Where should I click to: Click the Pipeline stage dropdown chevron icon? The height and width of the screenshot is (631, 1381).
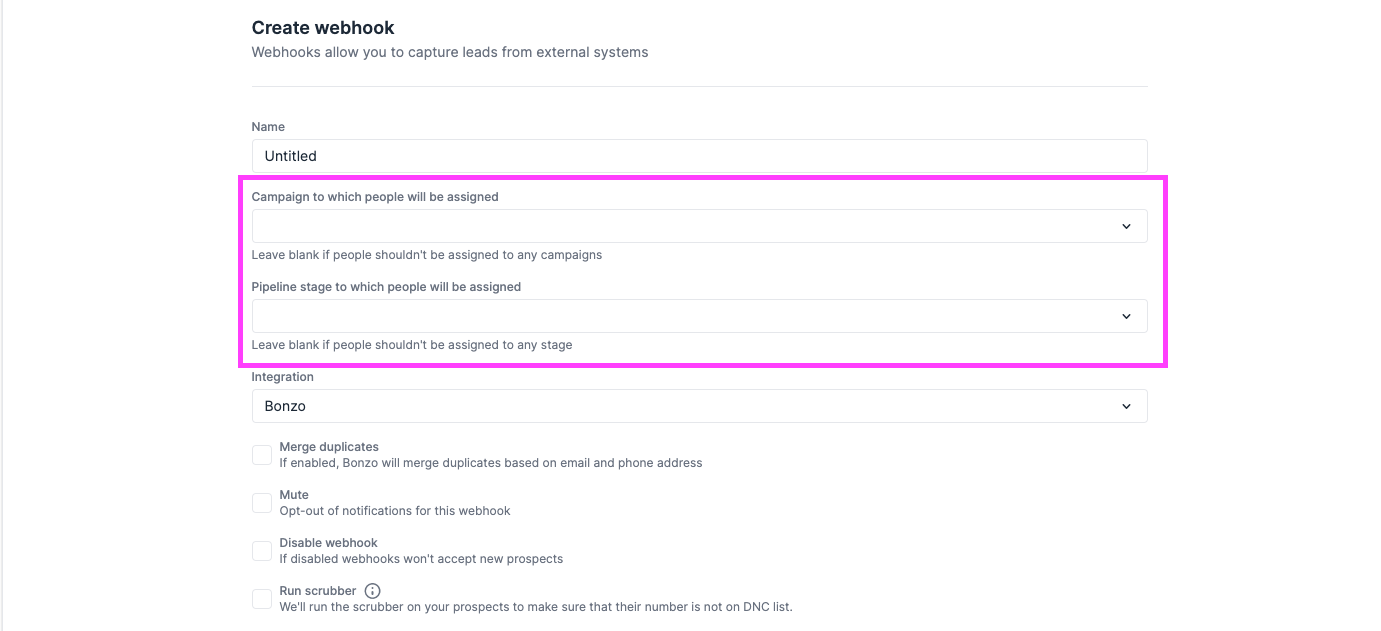coord(1127,316)
